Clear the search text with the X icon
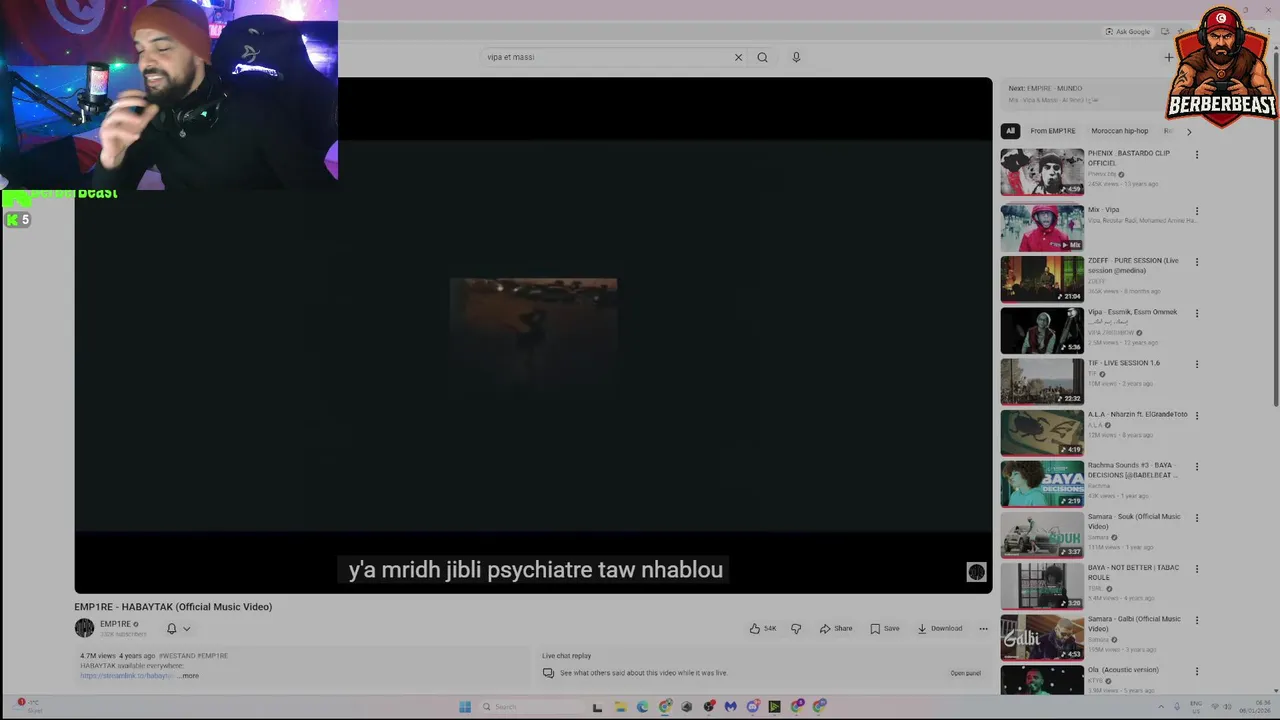The width and height of the screenshot is (1280, 720). [738, 57]
